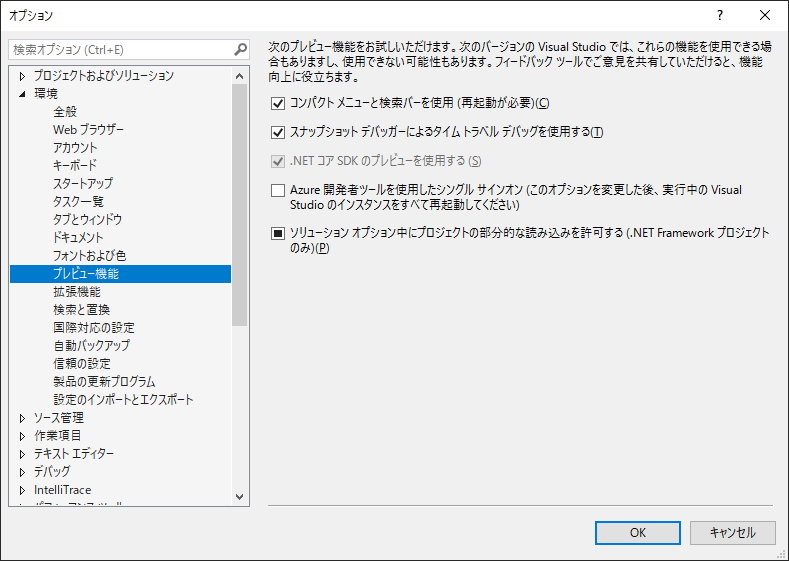Click the help question mark icon
789x561 pixels.
720,15
